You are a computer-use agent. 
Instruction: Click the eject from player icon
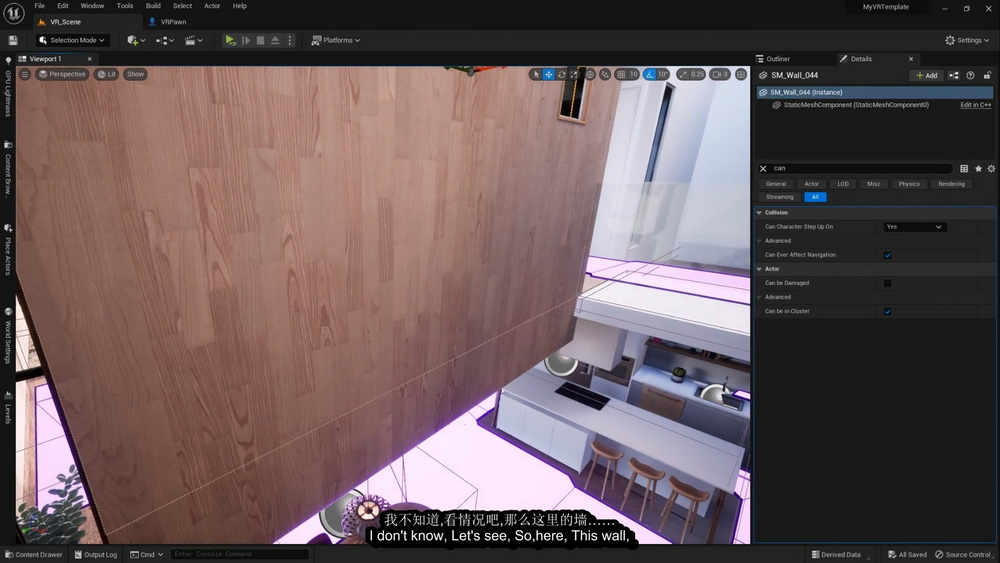[275, 40]
